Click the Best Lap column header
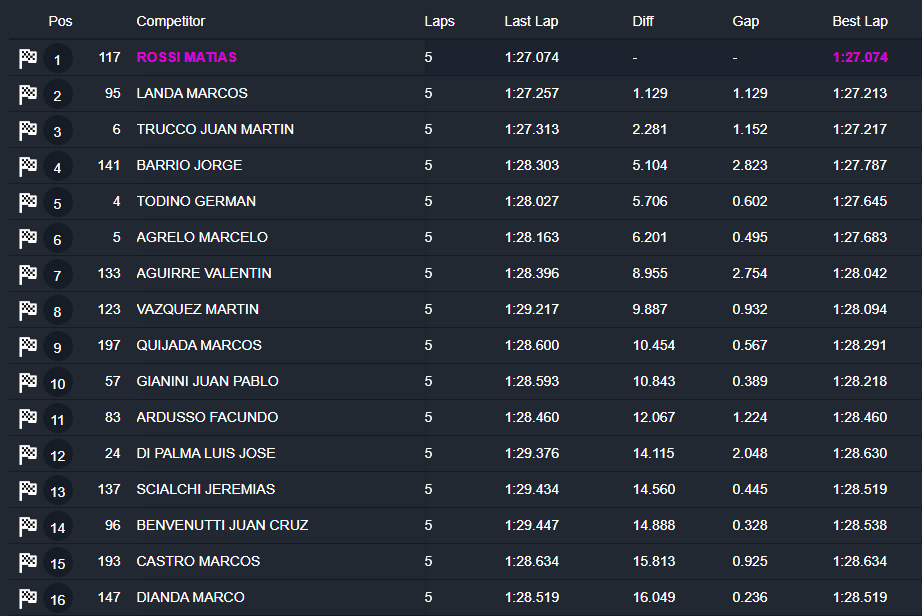 point(859,21)
